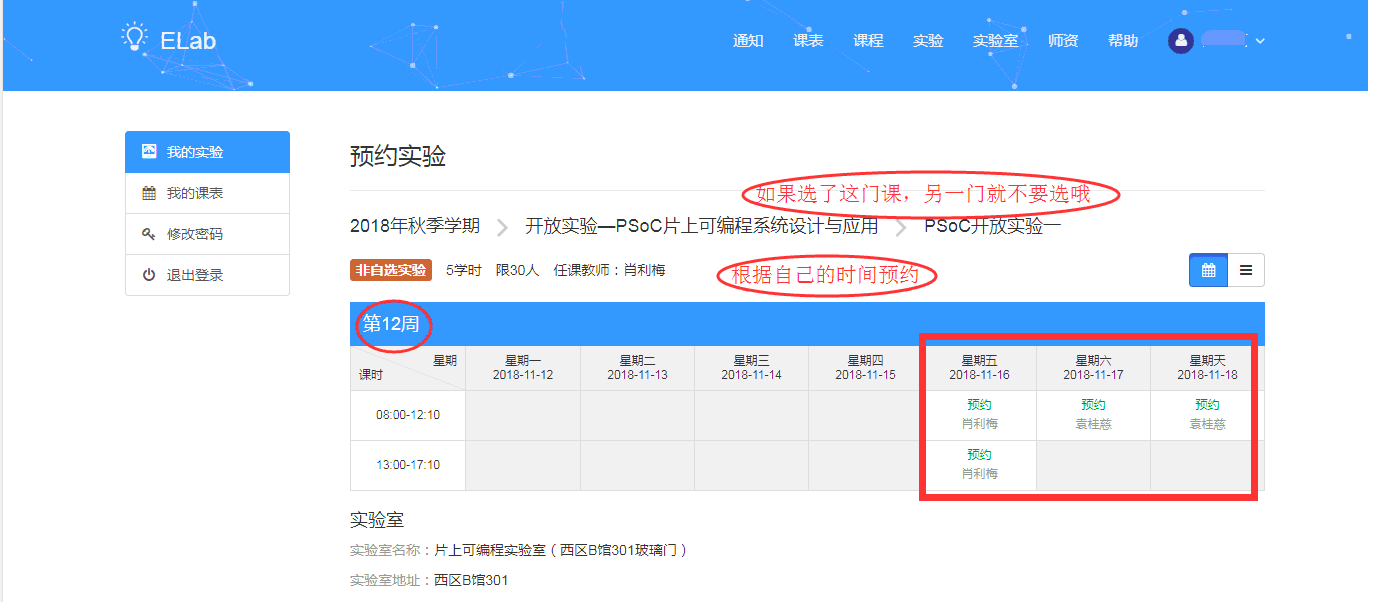
Task: Open the 通知 menu item
Action: pos(747,41)
